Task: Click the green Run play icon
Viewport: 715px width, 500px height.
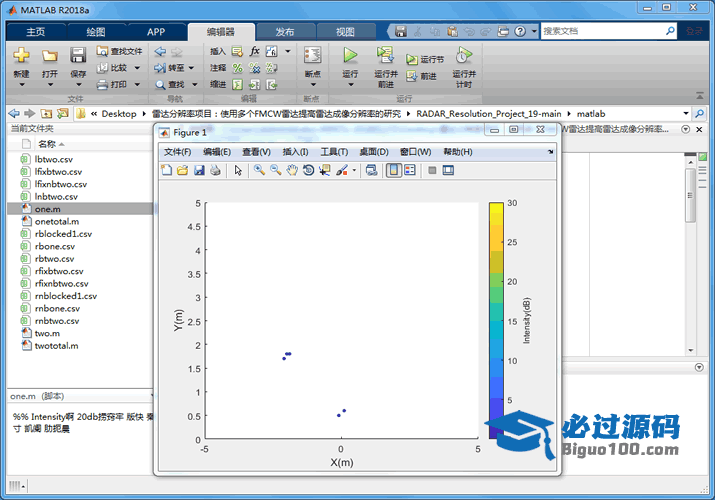Action: tap(350, 55)
